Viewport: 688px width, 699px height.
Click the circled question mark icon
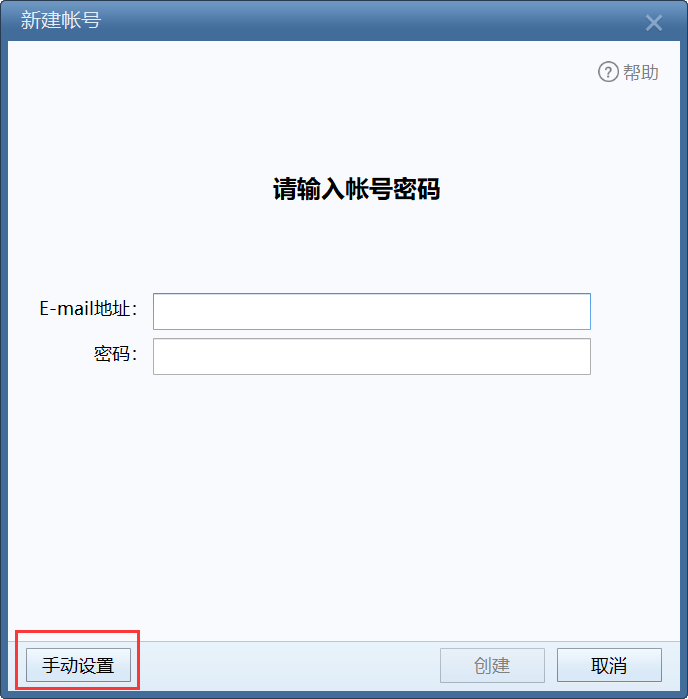click(608, 72)
